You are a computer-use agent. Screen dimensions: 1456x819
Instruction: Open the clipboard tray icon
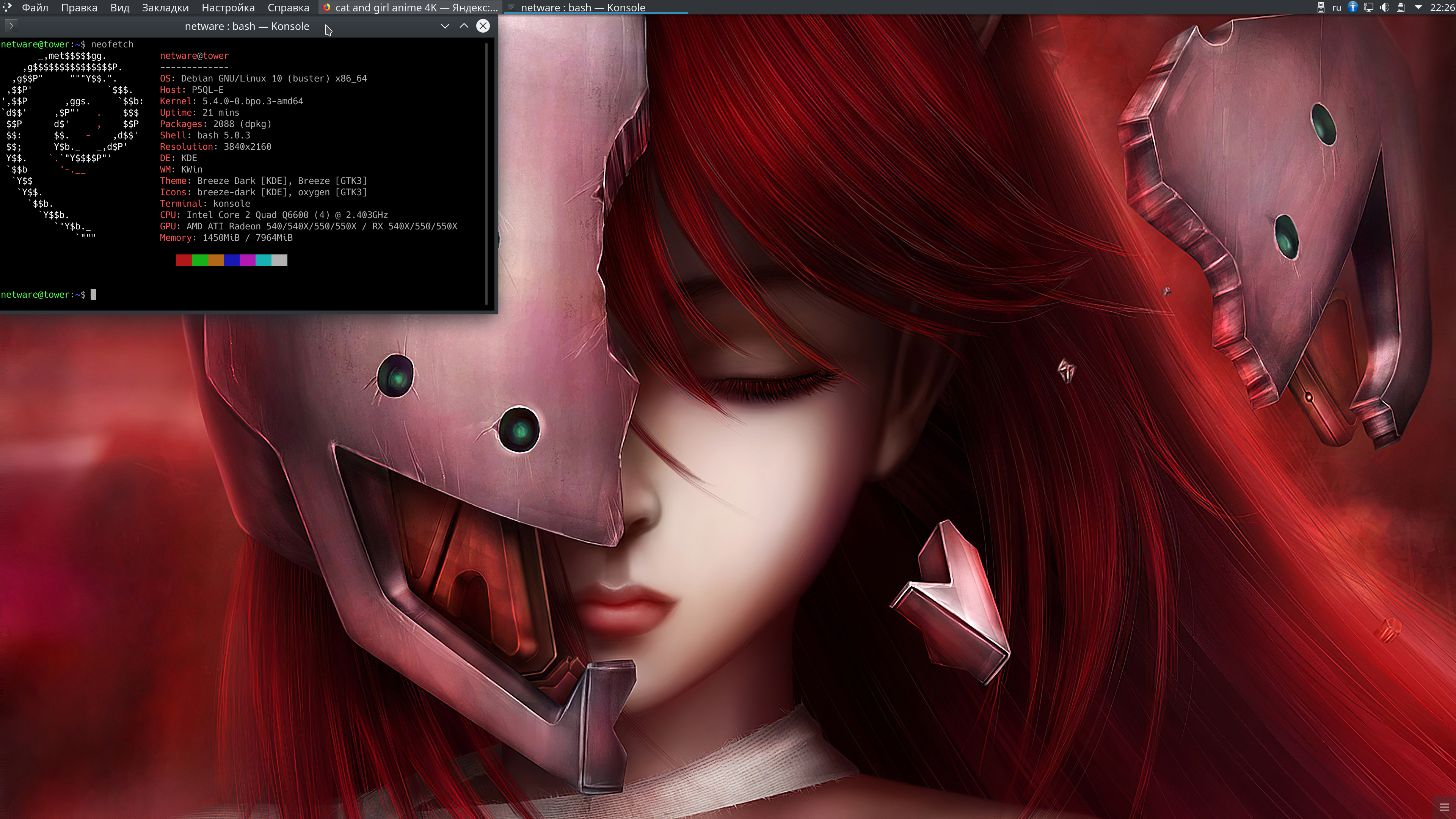coord(1401,7)
